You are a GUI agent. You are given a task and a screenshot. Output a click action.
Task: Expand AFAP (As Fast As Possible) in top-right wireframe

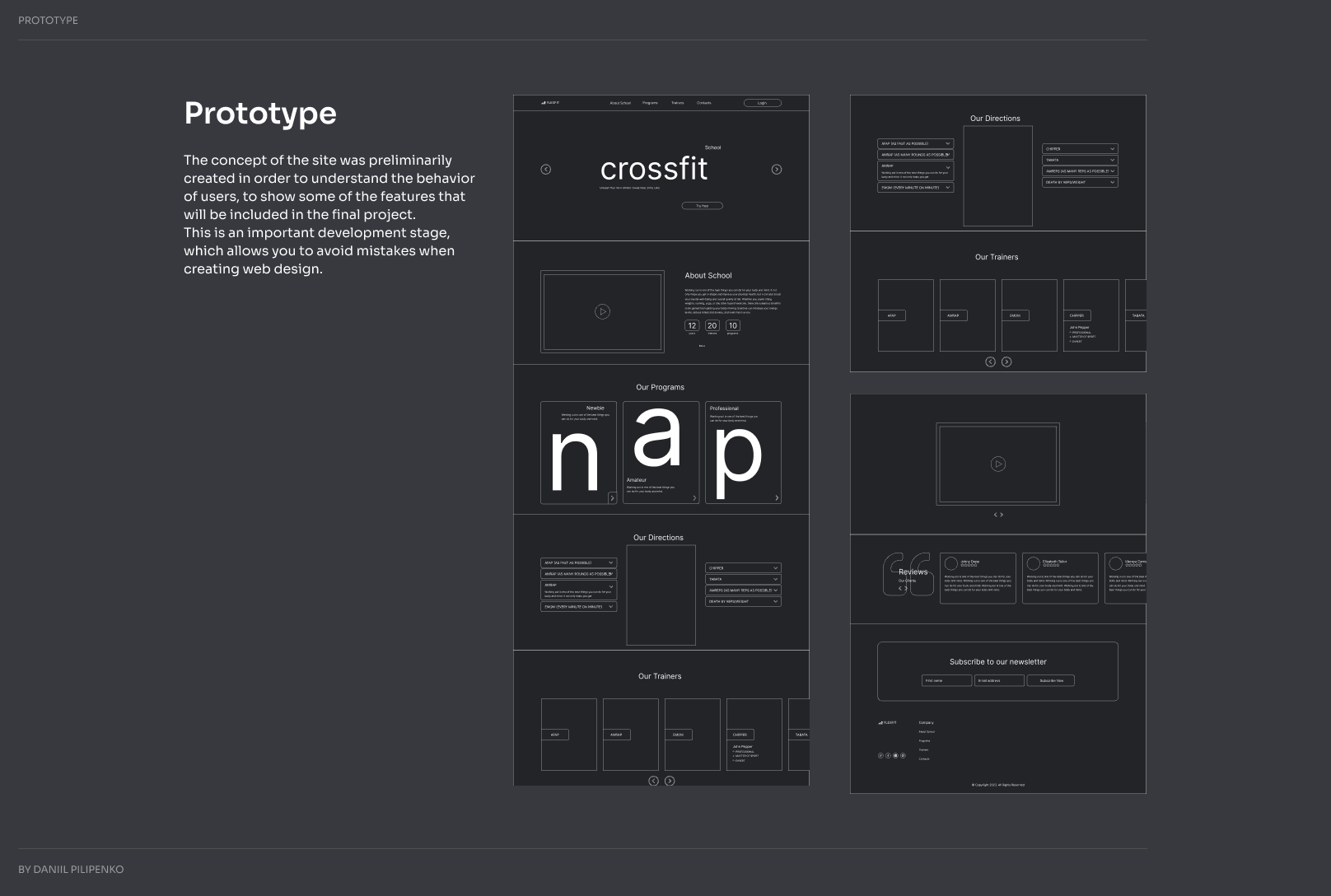[x=915, y=143]
